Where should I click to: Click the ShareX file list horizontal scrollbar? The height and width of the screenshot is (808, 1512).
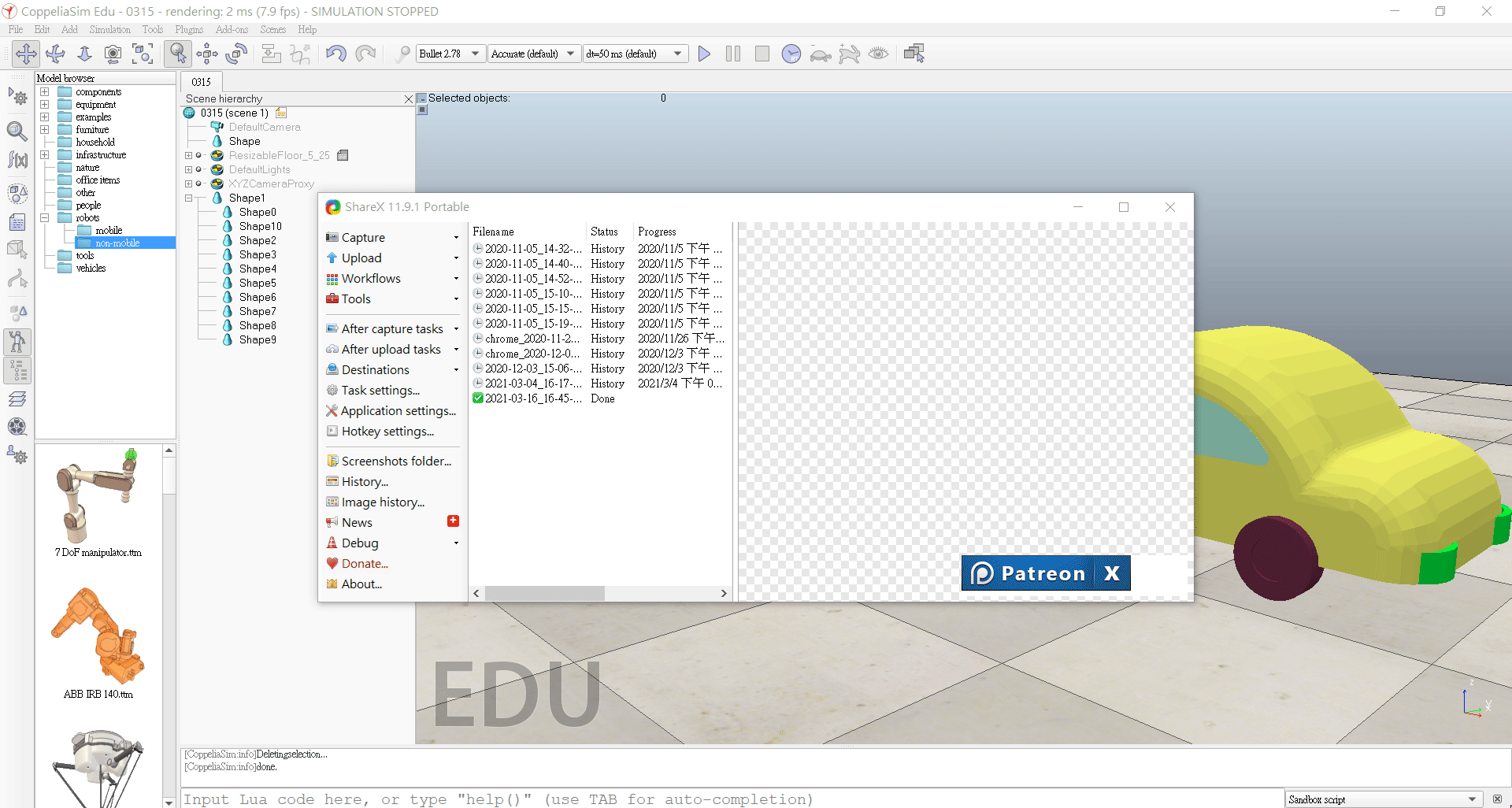[544, 594]
